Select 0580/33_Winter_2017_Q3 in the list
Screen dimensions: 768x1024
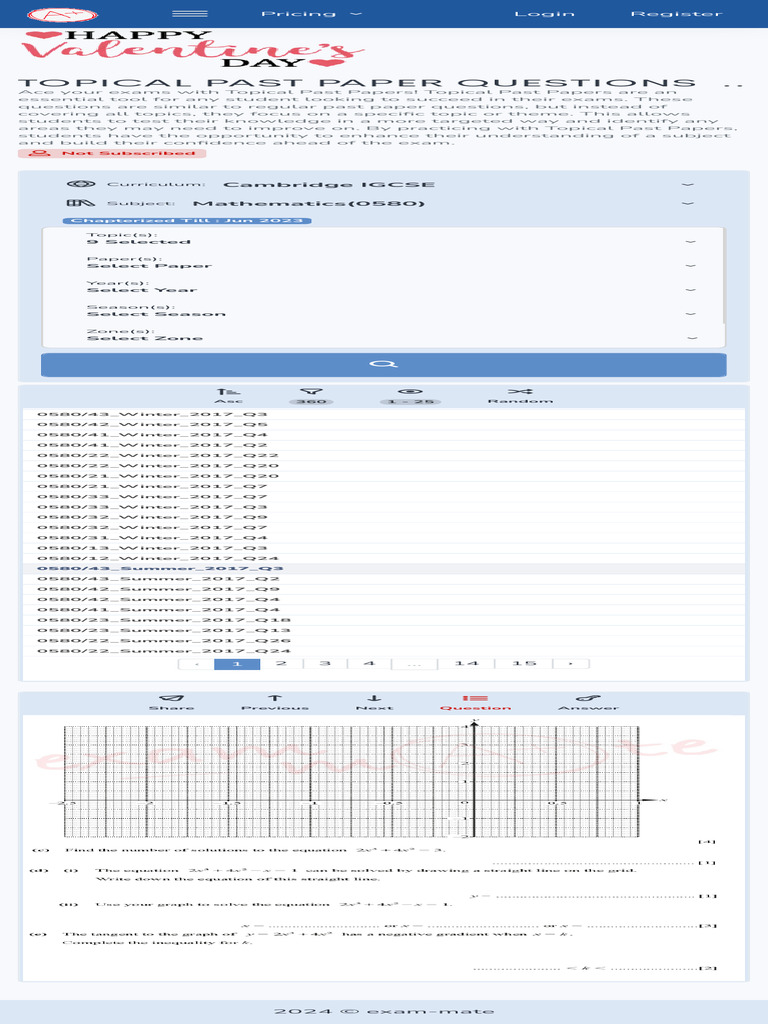tap(384, 507)
